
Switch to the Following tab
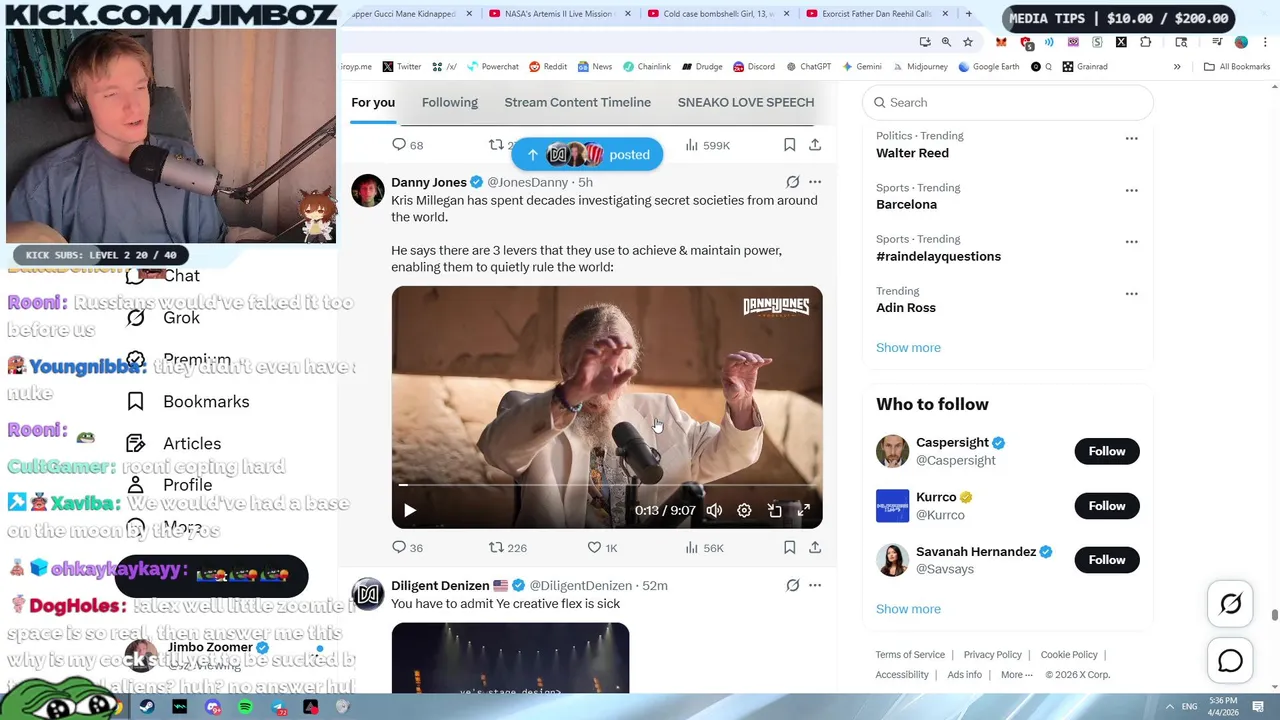click(x=450, y=102)
